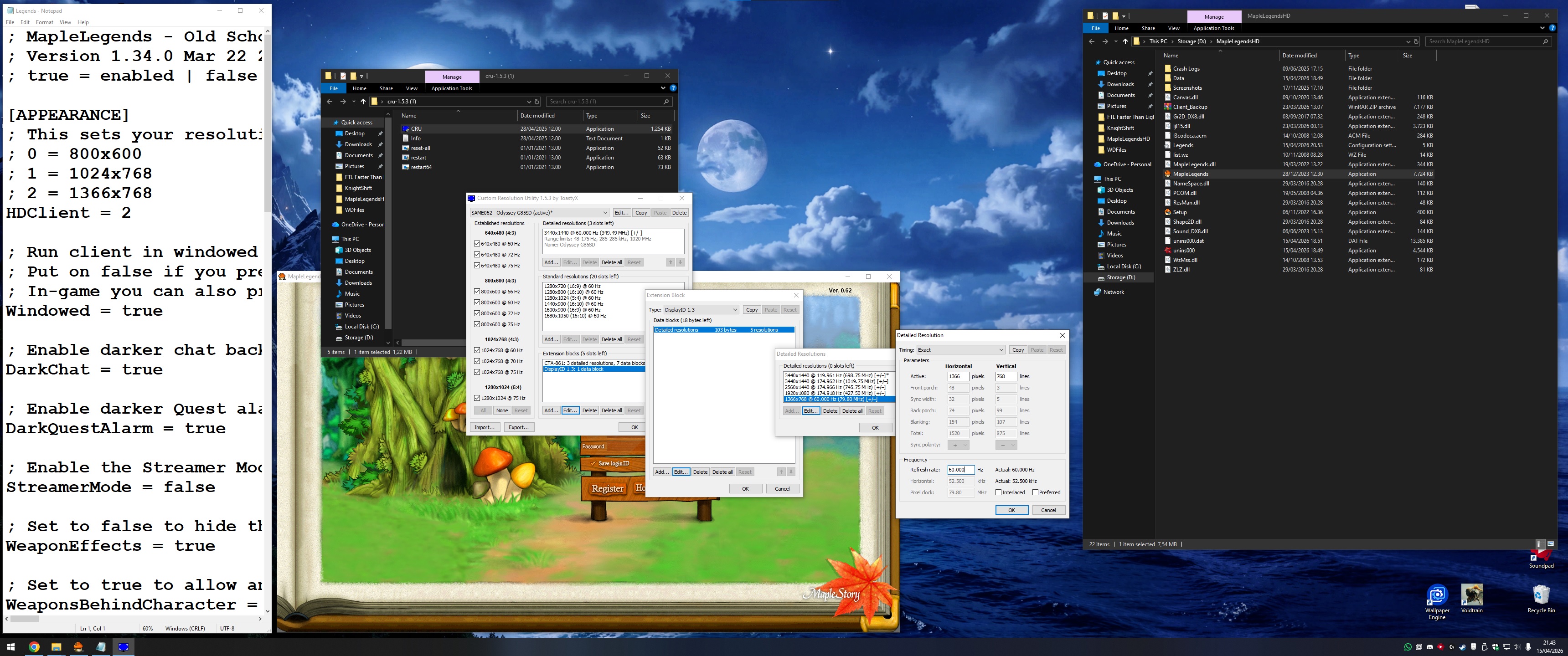Click Notepad horizontal scrollbar thumb

(25, 619)
